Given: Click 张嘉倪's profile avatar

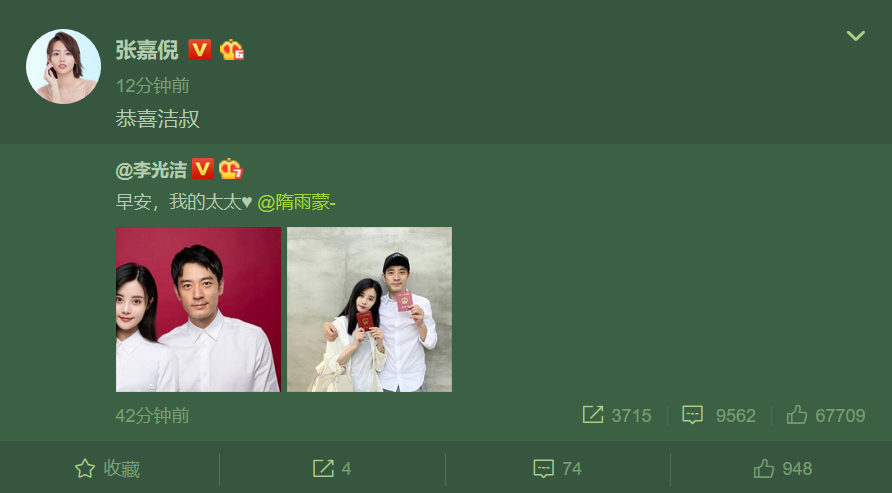Looking at the screenshot, I should tap(64, 67).
